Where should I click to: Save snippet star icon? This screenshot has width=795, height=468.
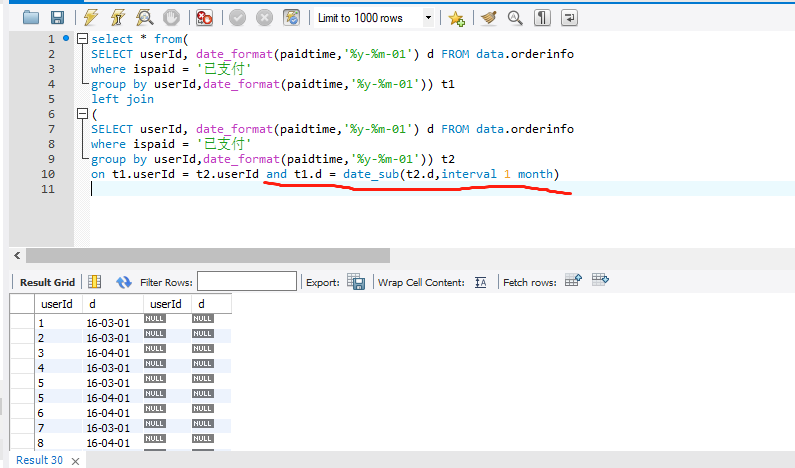tap(456, 18)
